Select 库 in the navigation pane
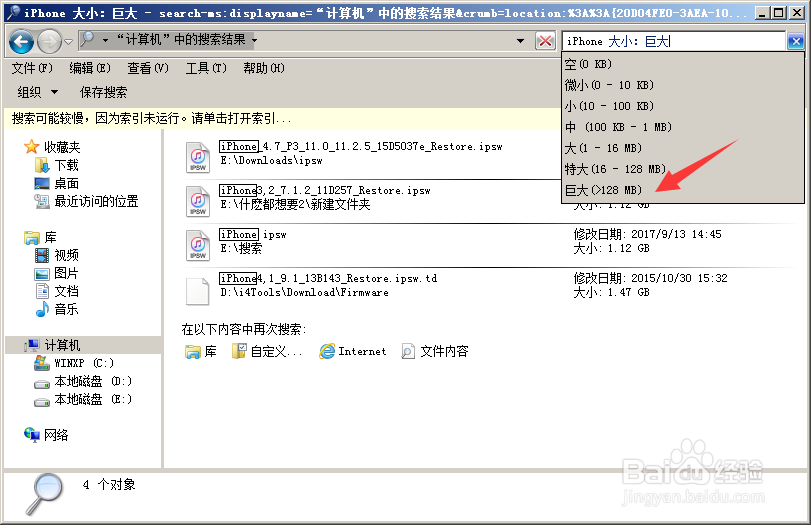The height and width of the screenshot is (525, 811). 40,237
